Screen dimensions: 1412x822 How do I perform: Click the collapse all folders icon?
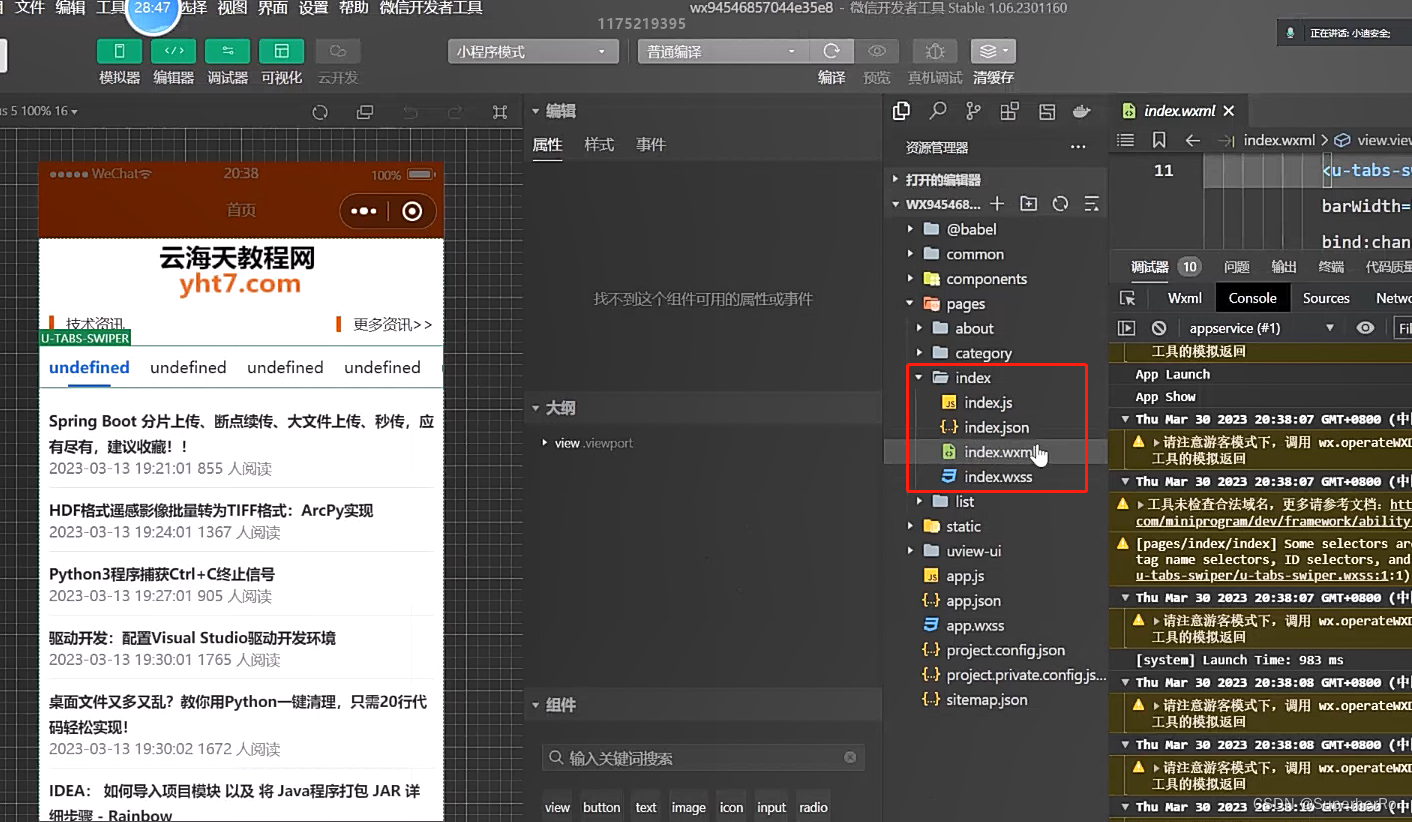pyautogui.click(x=1092, y=204)
